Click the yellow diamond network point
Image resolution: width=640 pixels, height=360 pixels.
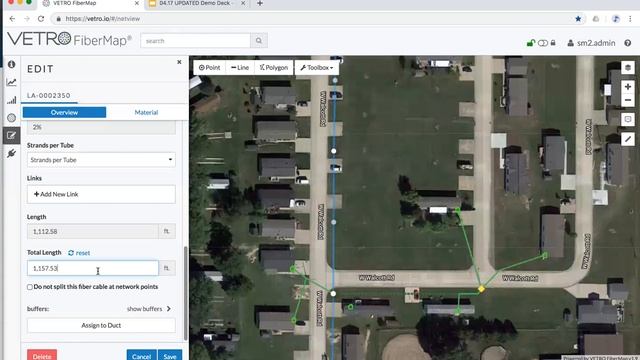point(482,289)
